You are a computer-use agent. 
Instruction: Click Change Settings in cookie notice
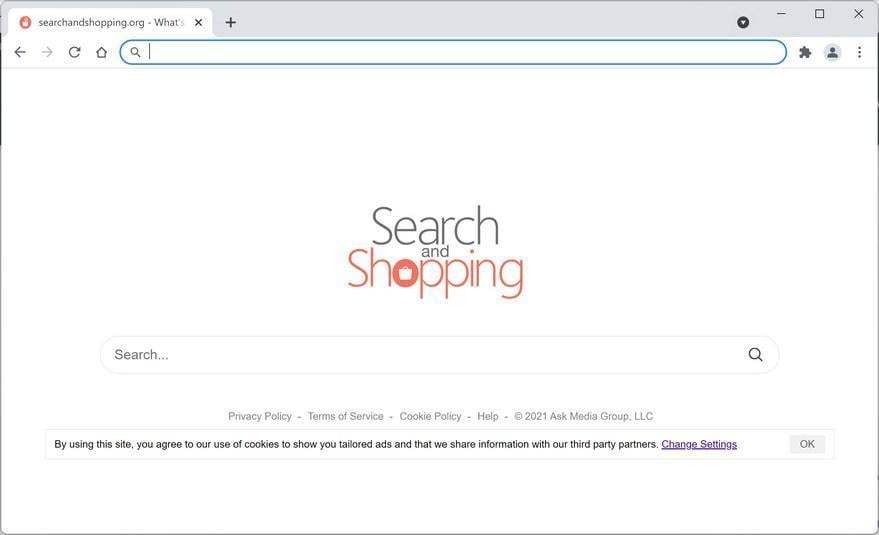(x=699, y=444)
